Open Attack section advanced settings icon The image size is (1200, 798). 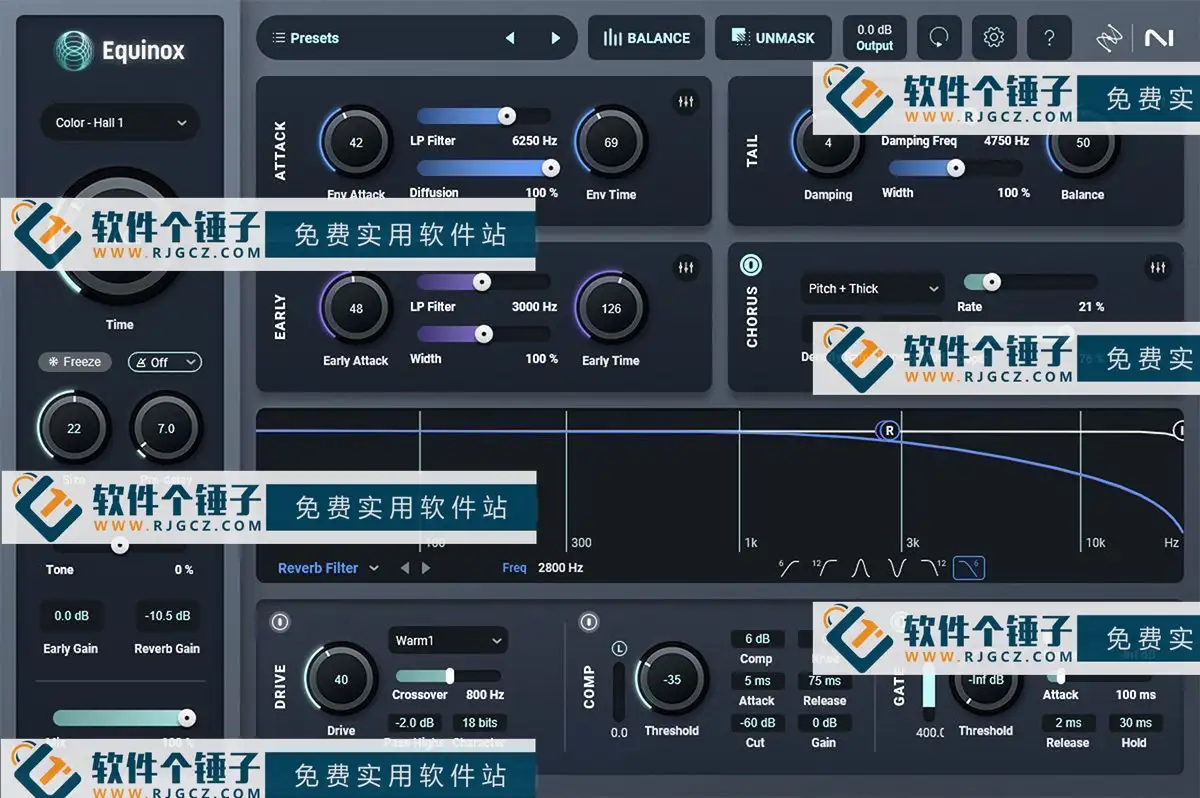686,102
